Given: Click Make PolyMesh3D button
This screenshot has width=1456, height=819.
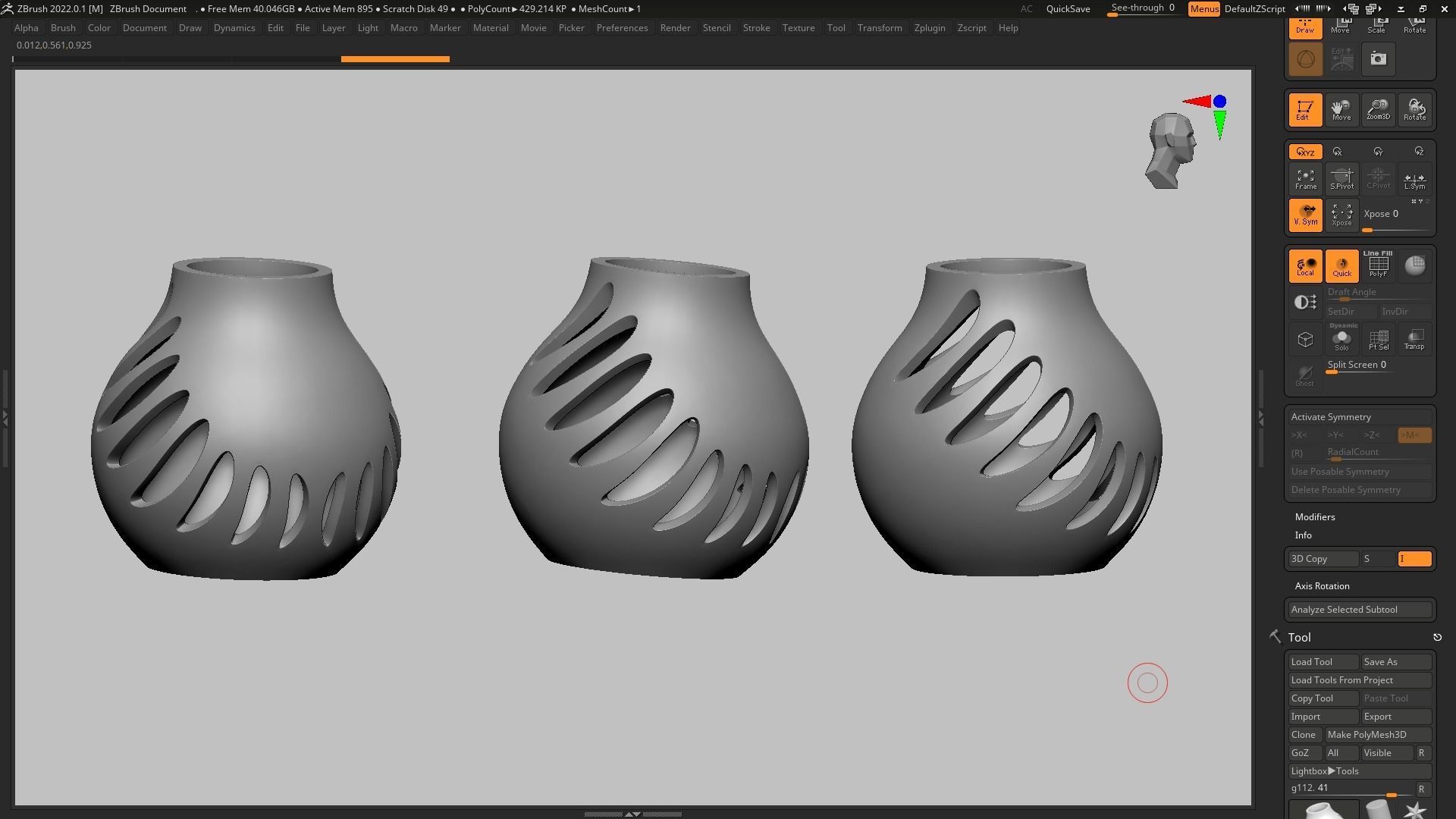Looking at the screenshot, I should pyautogui.click(x=1378, y=735).
